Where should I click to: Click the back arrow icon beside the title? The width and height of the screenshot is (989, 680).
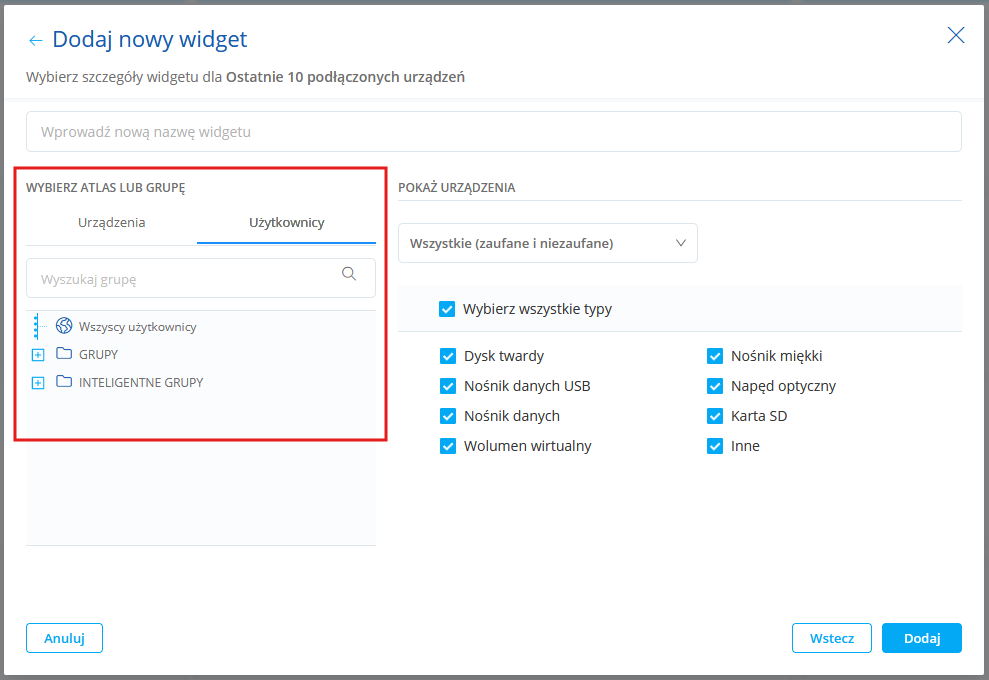click(x=36, y=41)
